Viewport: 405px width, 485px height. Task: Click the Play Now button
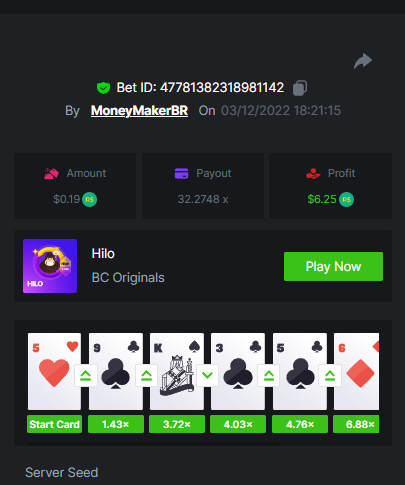pyautogui.click(x=333, y=267)
